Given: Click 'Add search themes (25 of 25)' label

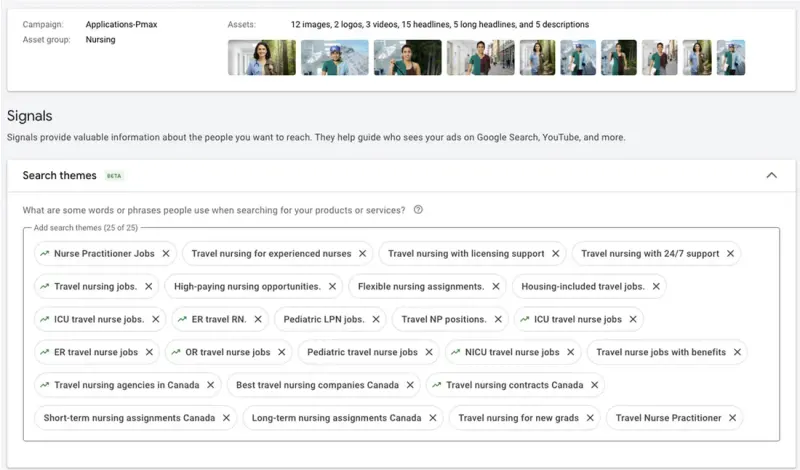Looking at the screenshot, I should pyautogui.click(x=86, y=228).
